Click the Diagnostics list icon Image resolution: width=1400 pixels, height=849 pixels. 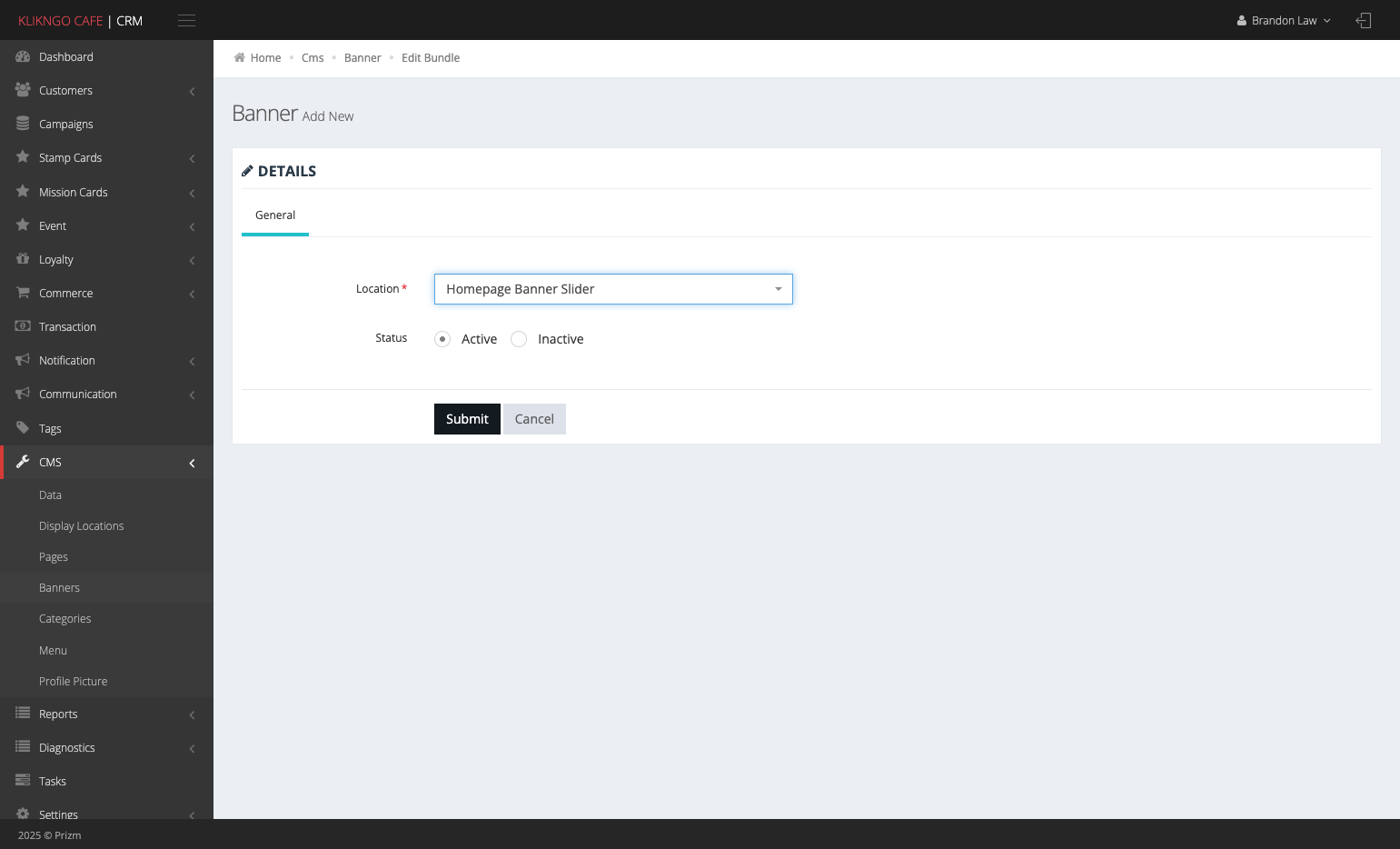point(23,747)
